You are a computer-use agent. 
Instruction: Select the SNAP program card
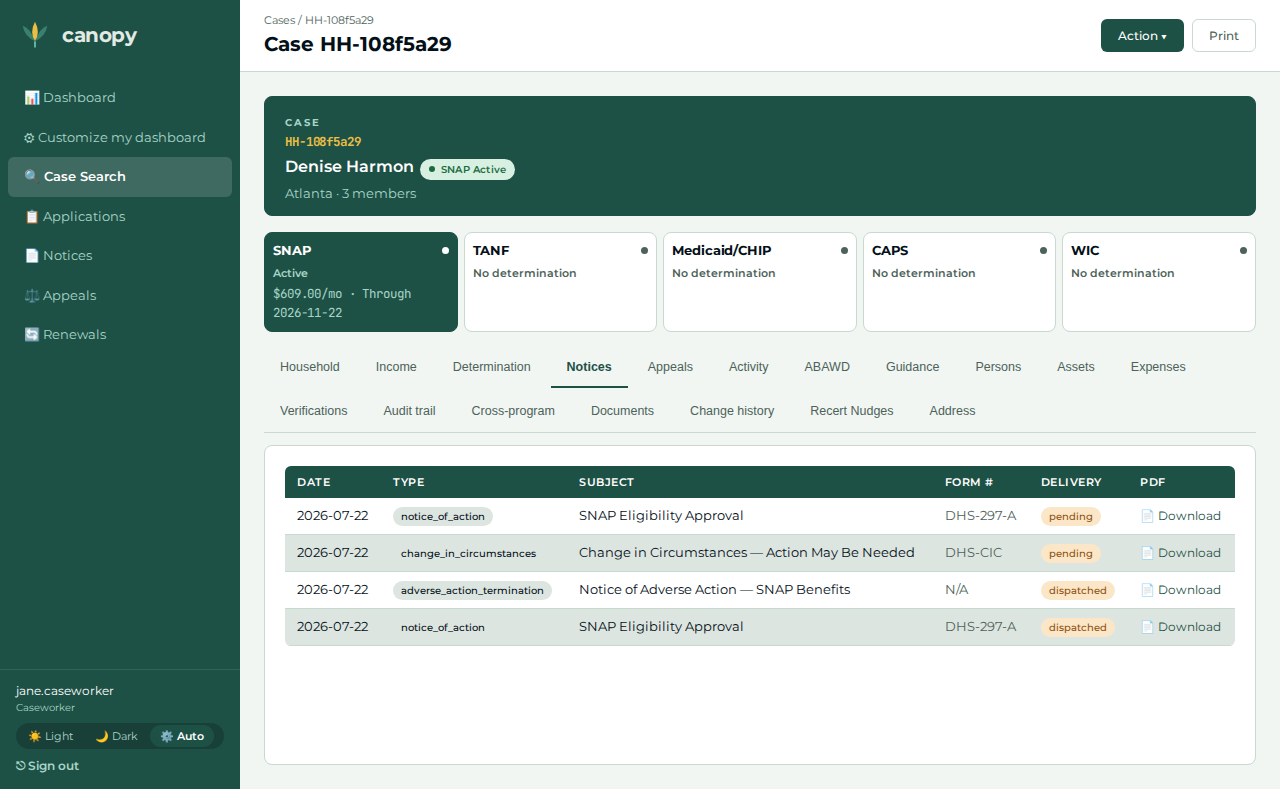pyautogui.click(x=361, y=282)
